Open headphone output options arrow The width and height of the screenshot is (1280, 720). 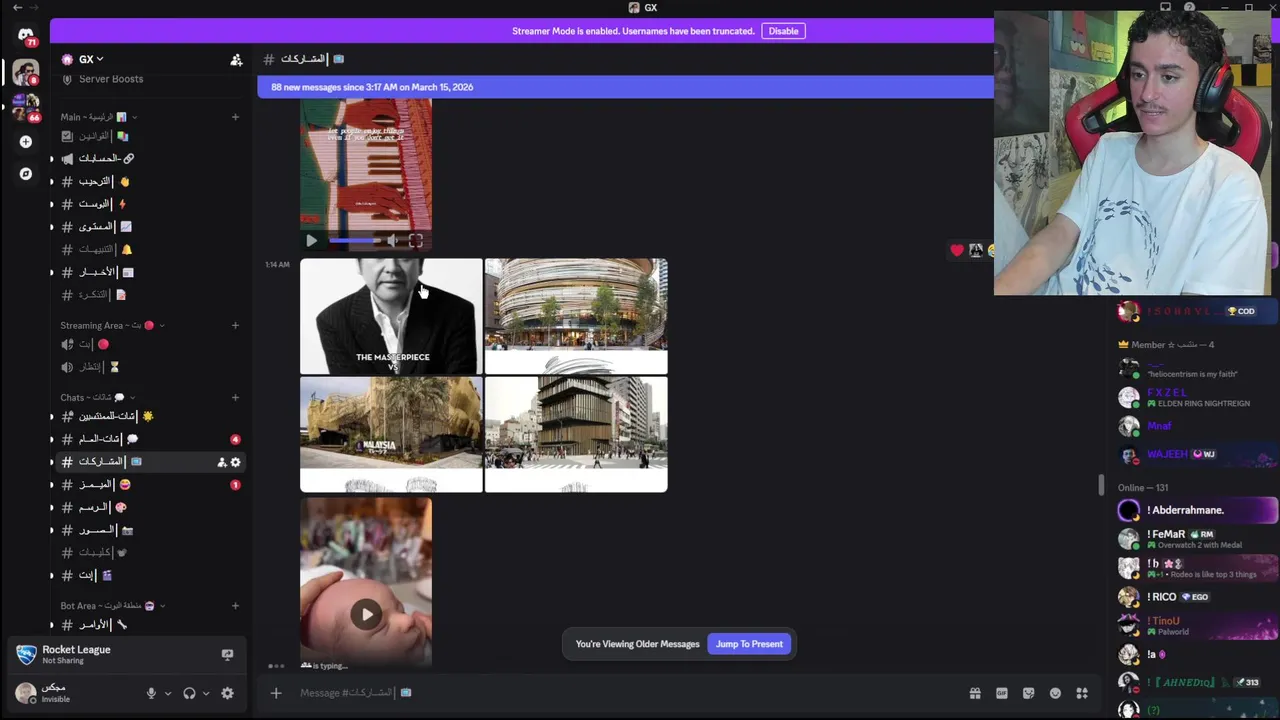tap(206, 693)
